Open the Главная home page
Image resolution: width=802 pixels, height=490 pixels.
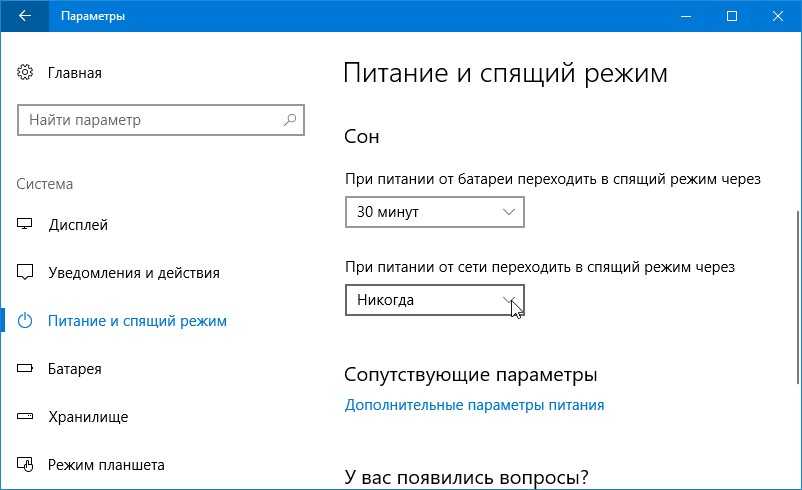(x=75, y=73)
